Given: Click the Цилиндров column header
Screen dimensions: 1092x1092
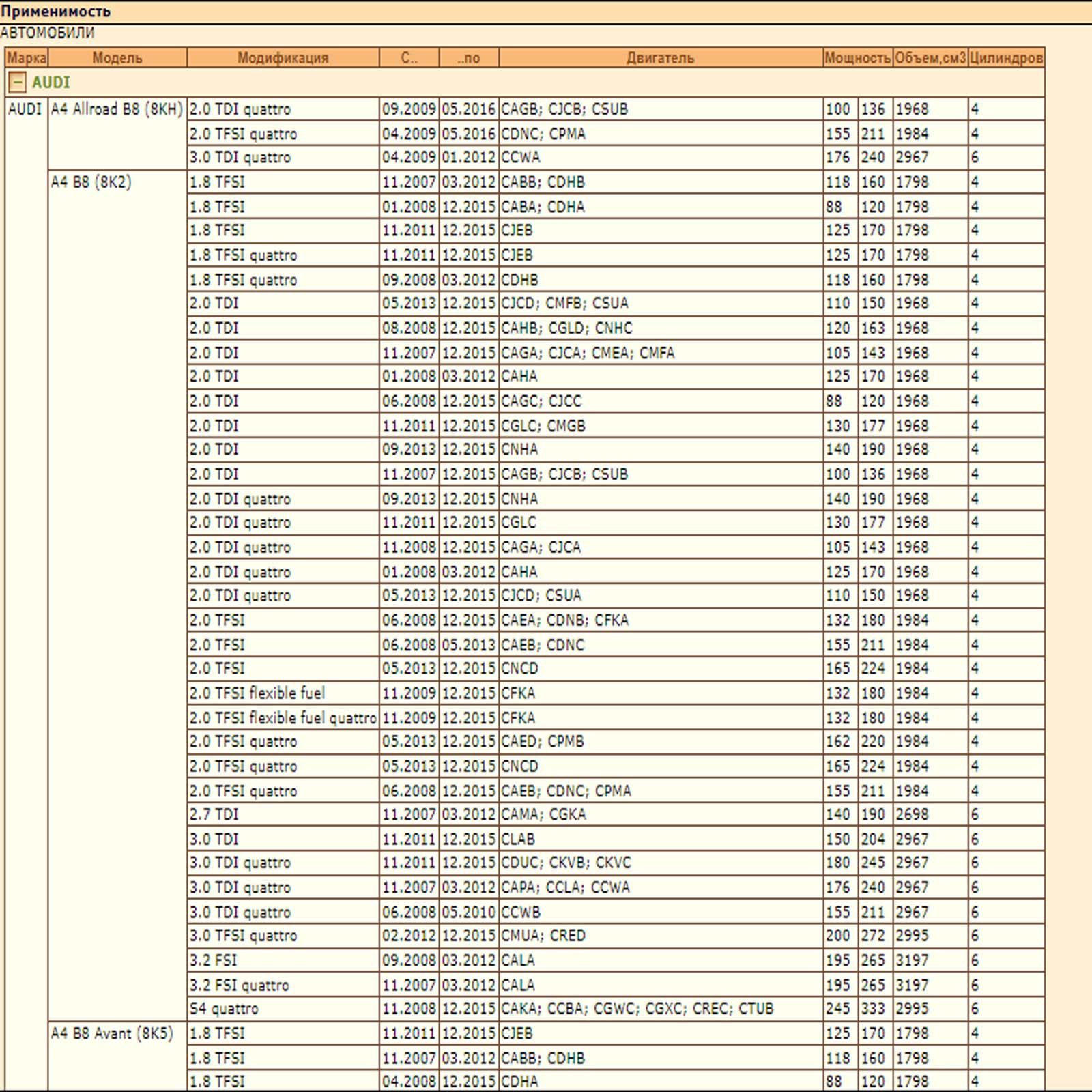Looking at the screenshot, I should click(x=1006, y=58).
